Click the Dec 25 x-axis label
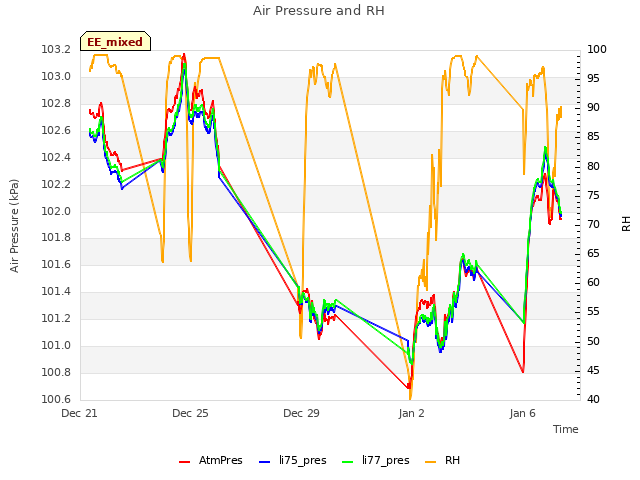This screenshot has height=480, width=640. click(190, 413)
